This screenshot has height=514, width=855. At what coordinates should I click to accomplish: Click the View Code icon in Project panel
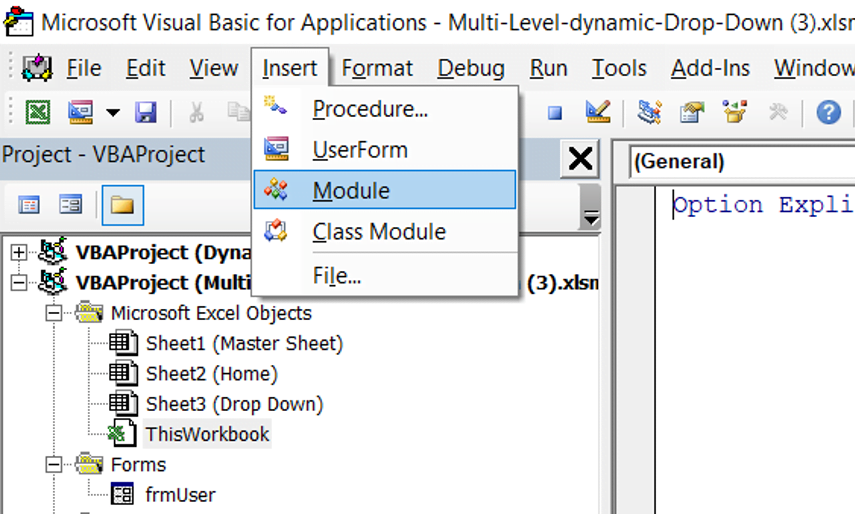click(x=28, y=205)
